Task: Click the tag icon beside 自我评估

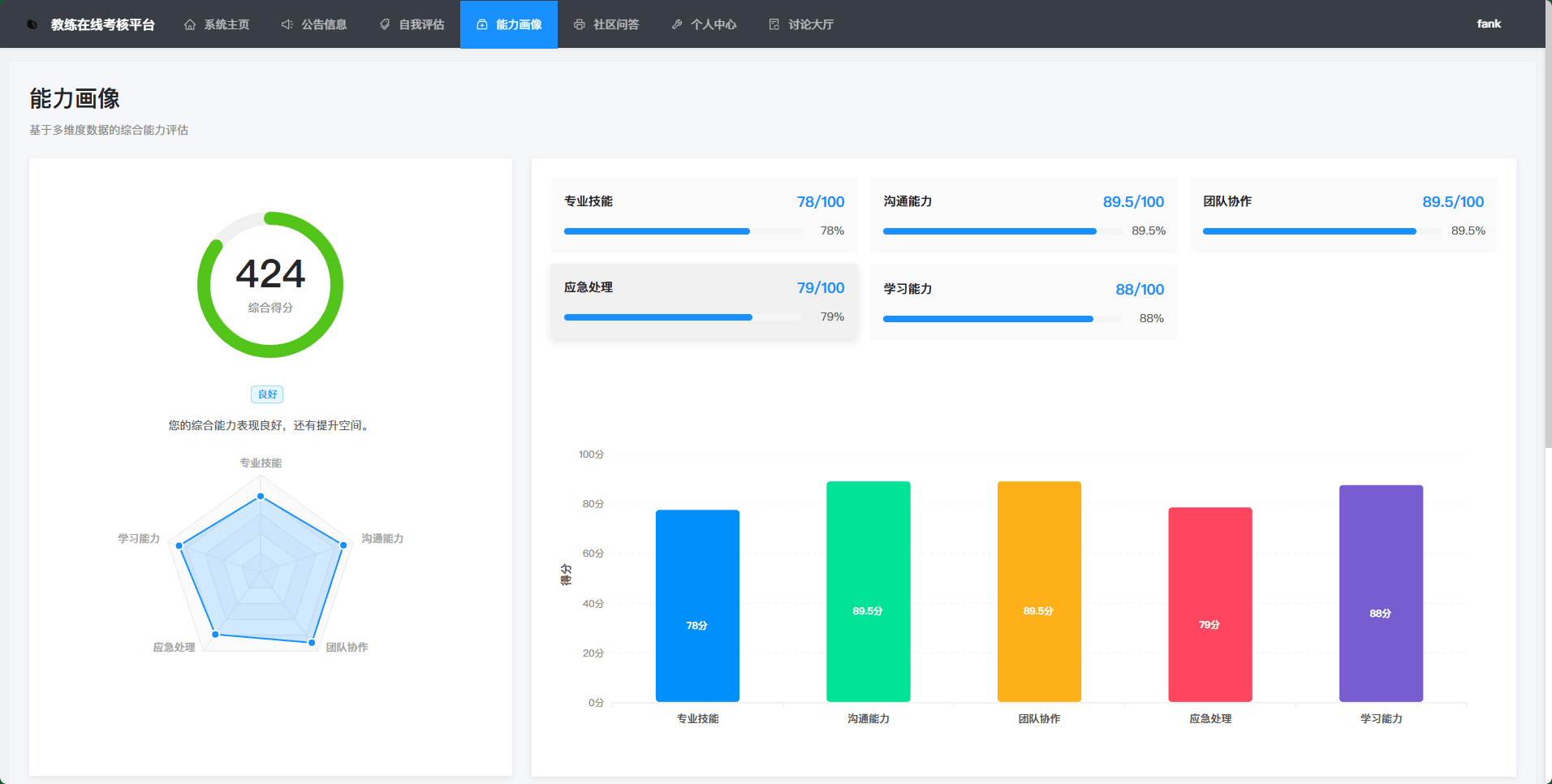Action: click(385, 24)
